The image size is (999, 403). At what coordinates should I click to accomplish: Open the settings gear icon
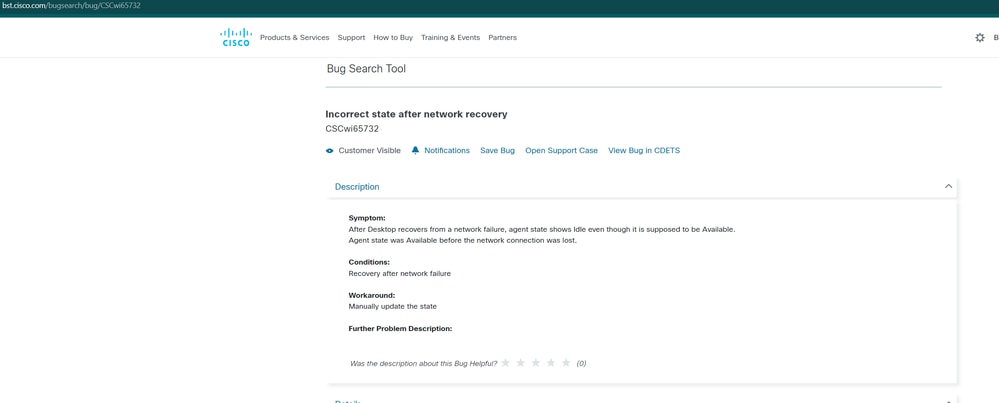980,38
